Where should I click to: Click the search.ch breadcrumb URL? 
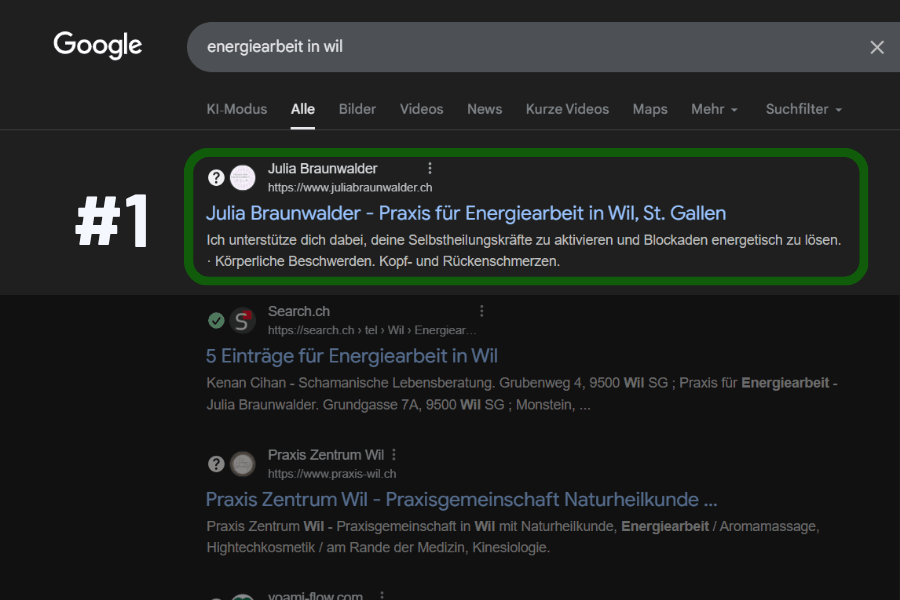372,331
